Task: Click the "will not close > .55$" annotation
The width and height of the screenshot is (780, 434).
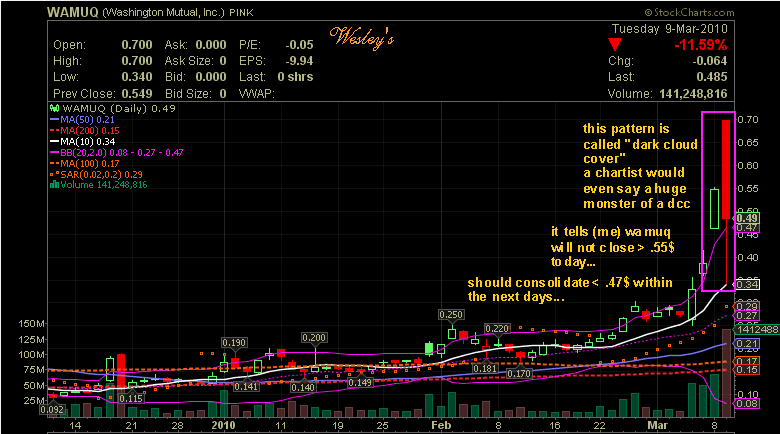Action: pos(613,247)
